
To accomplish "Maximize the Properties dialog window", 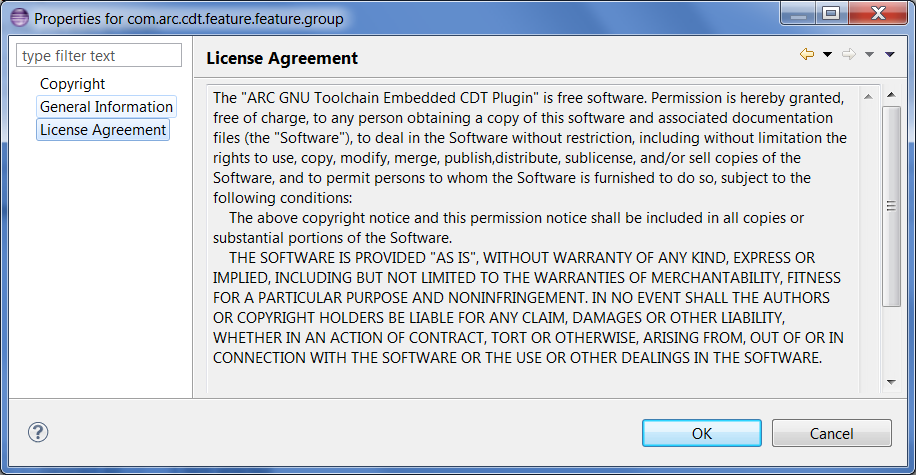I will coord(831,13).
